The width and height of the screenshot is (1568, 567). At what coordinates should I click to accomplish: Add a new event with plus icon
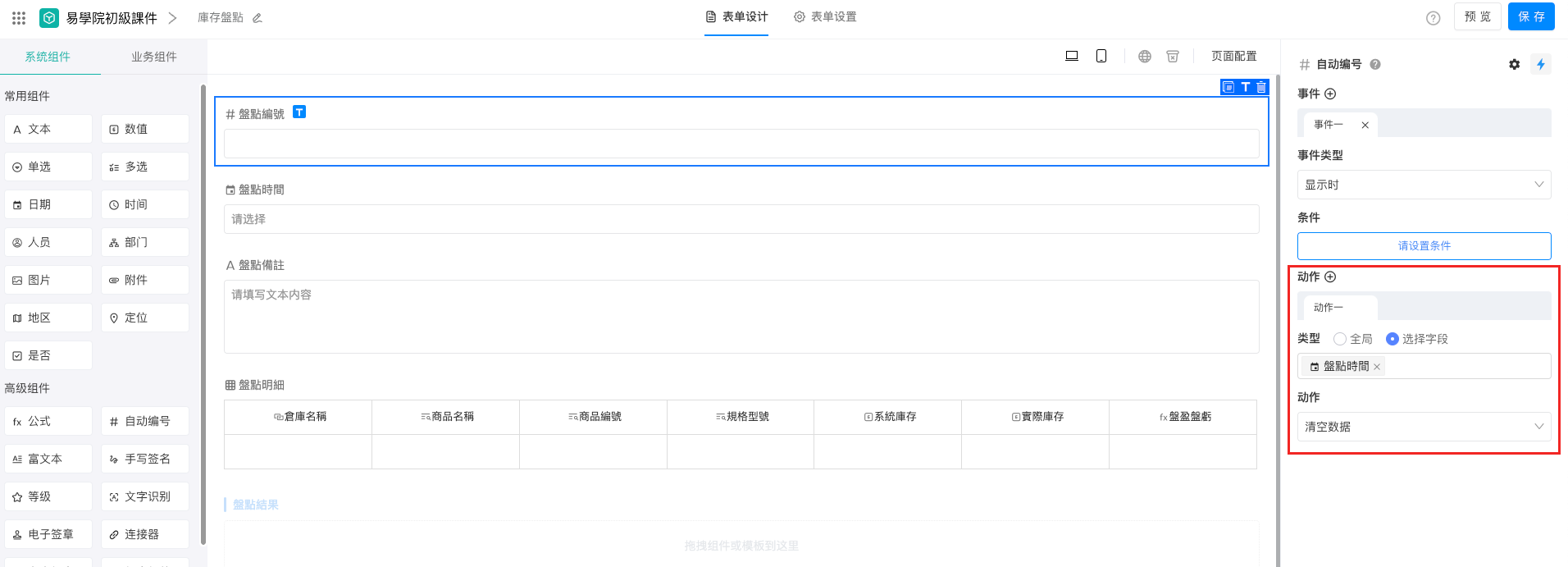click(x=1330, y=94)
